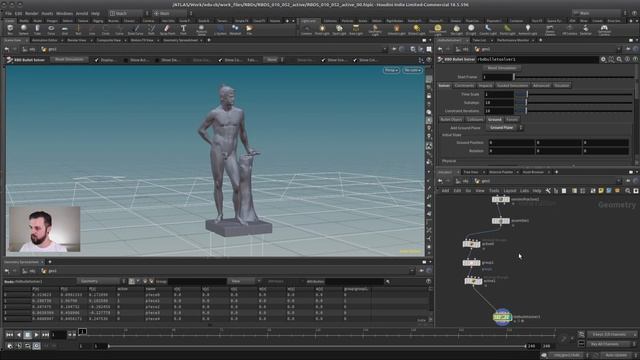
Task: Switch to the Constraints parameter tab
Action: point(464,85)
